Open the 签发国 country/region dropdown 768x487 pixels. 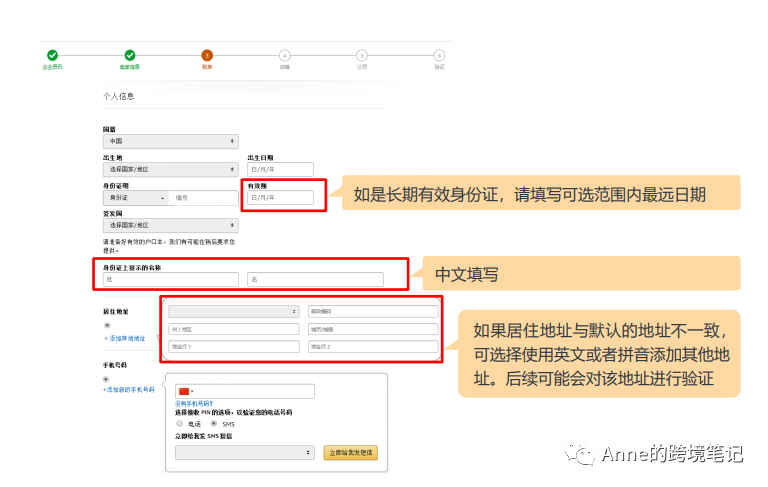[x=170, y=225]
